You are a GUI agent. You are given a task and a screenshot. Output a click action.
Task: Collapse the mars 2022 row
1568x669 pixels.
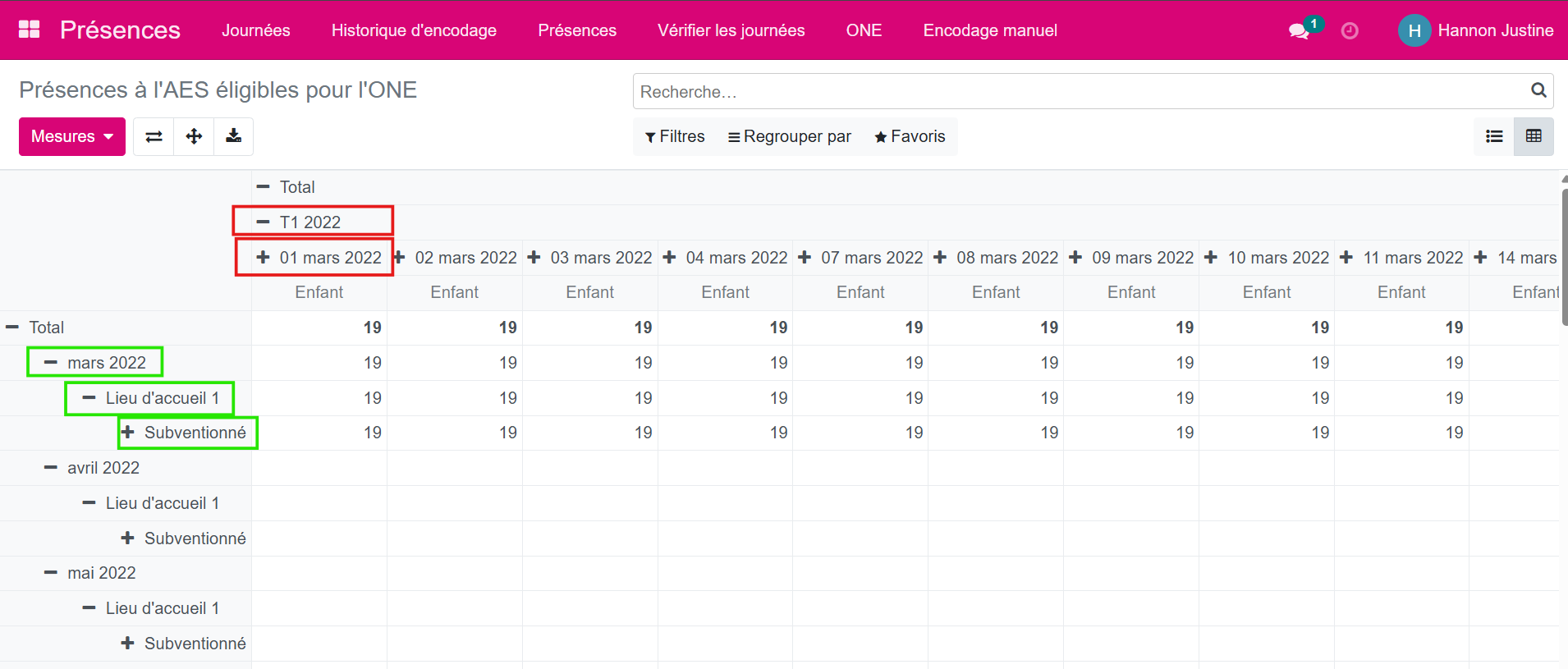pos(97,363)
